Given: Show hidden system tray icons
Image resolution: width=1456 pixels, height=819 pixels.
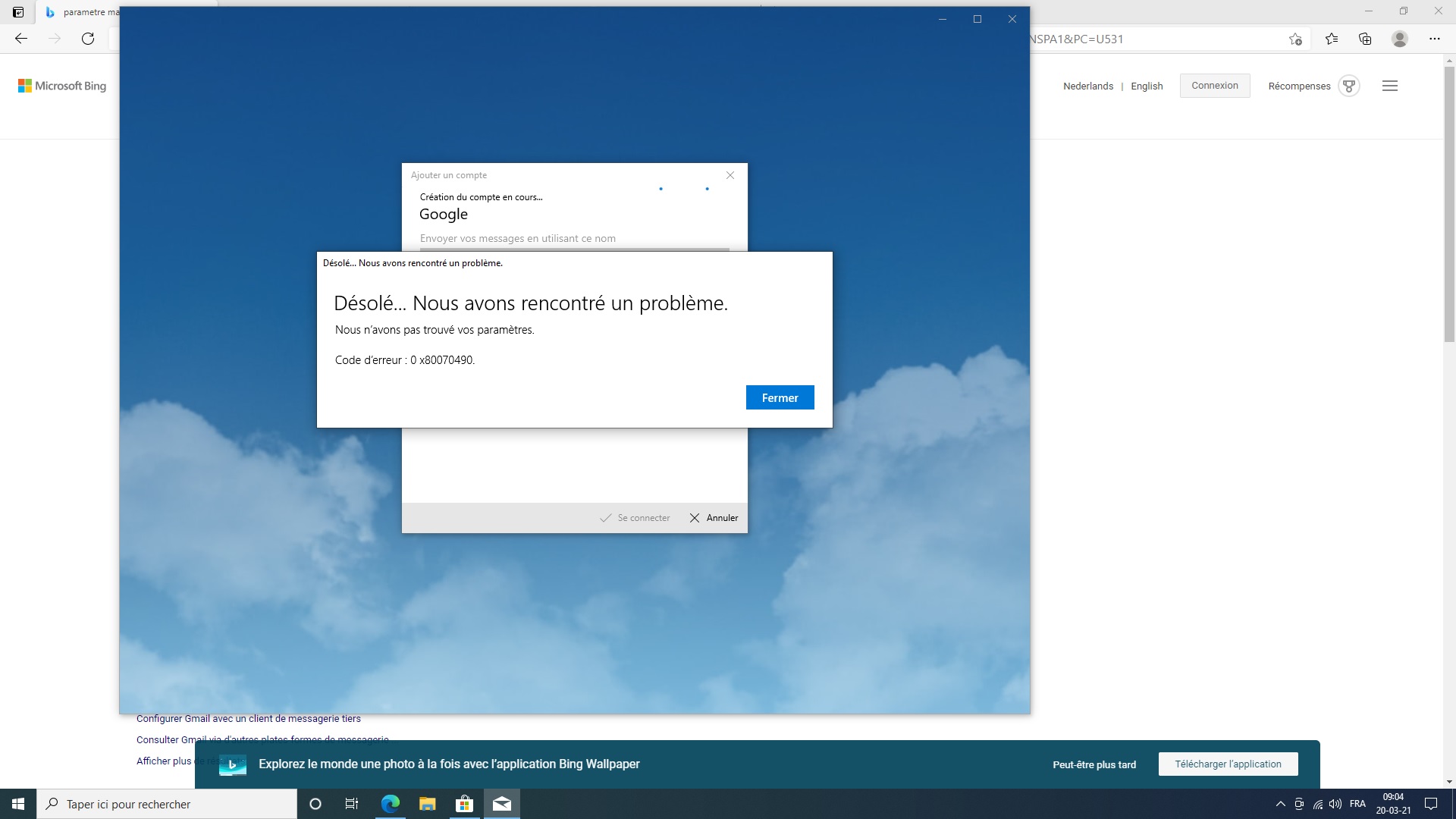Looking at the screenshot, I should [x=1281, y=804].
